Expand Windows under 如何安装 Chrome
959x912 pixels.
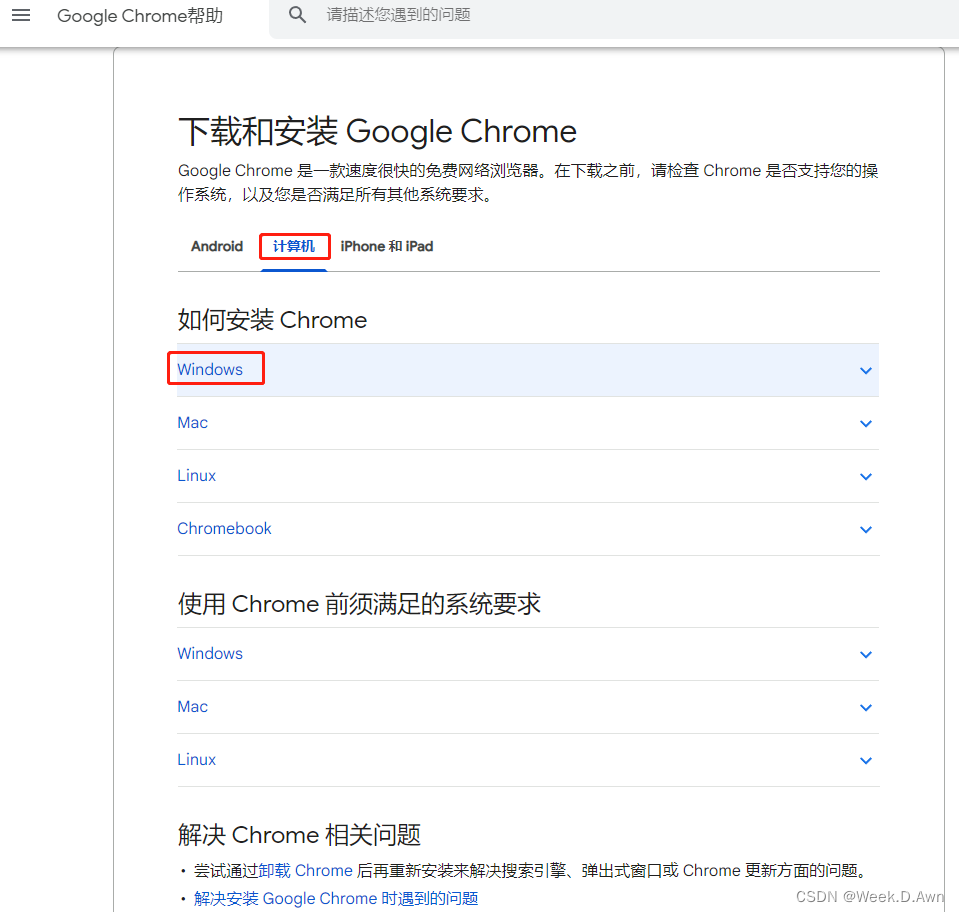point(528,370)
